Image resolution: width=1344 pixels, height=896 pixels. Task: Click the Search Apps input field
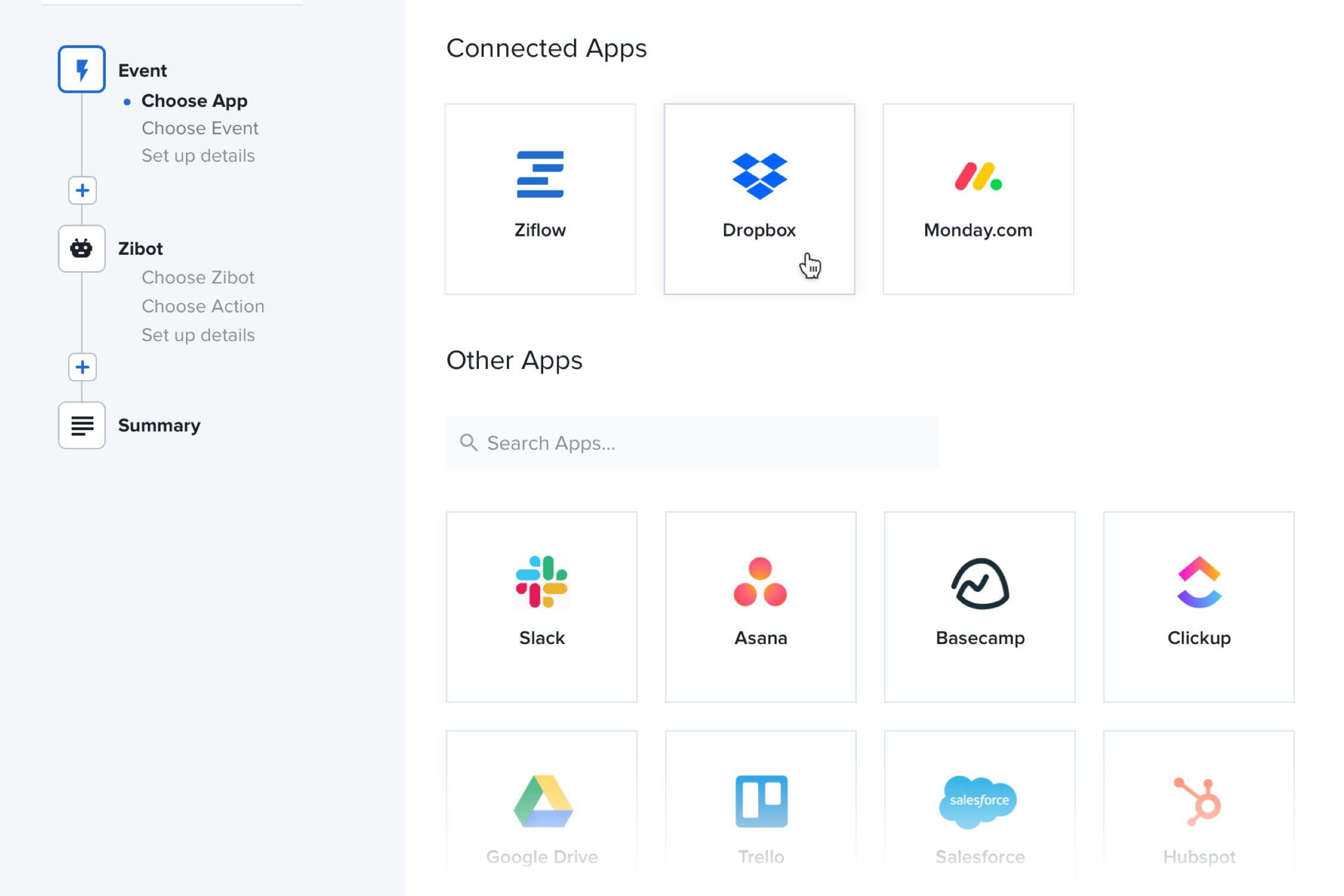691,443
